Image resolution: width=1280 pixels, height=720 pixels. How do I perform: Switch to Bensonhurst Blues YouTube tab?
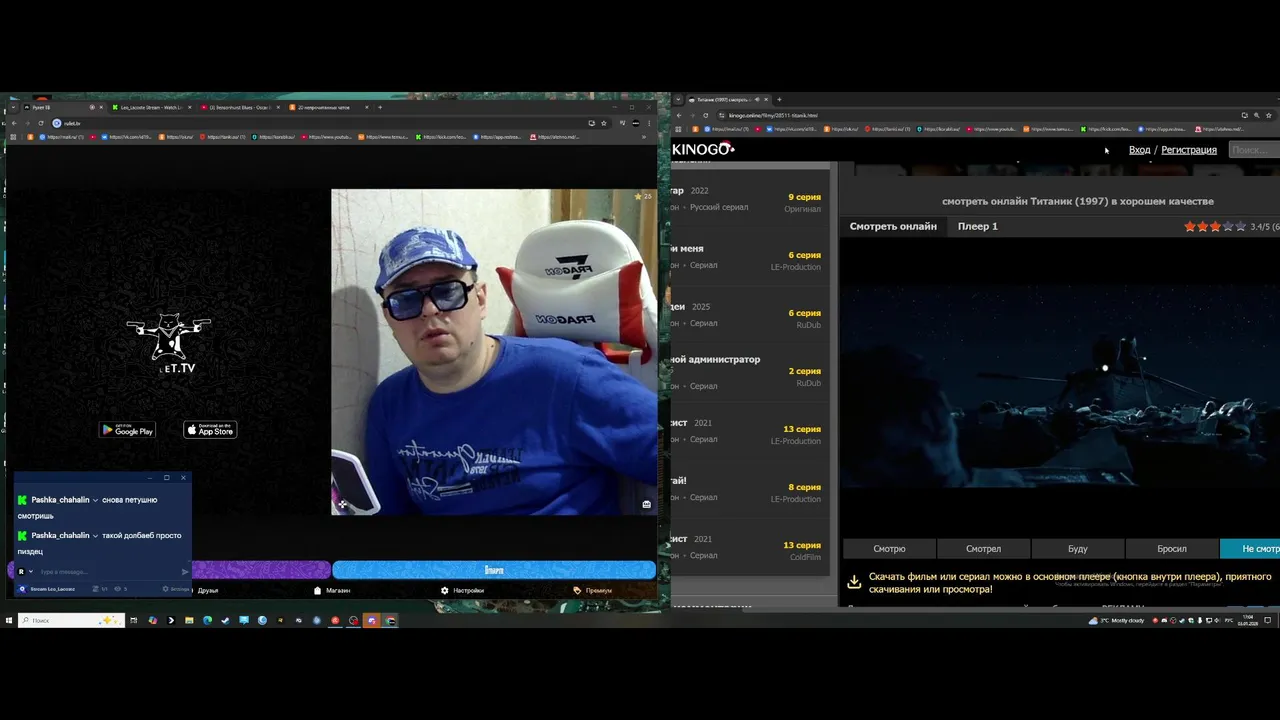tap(238, 107)
